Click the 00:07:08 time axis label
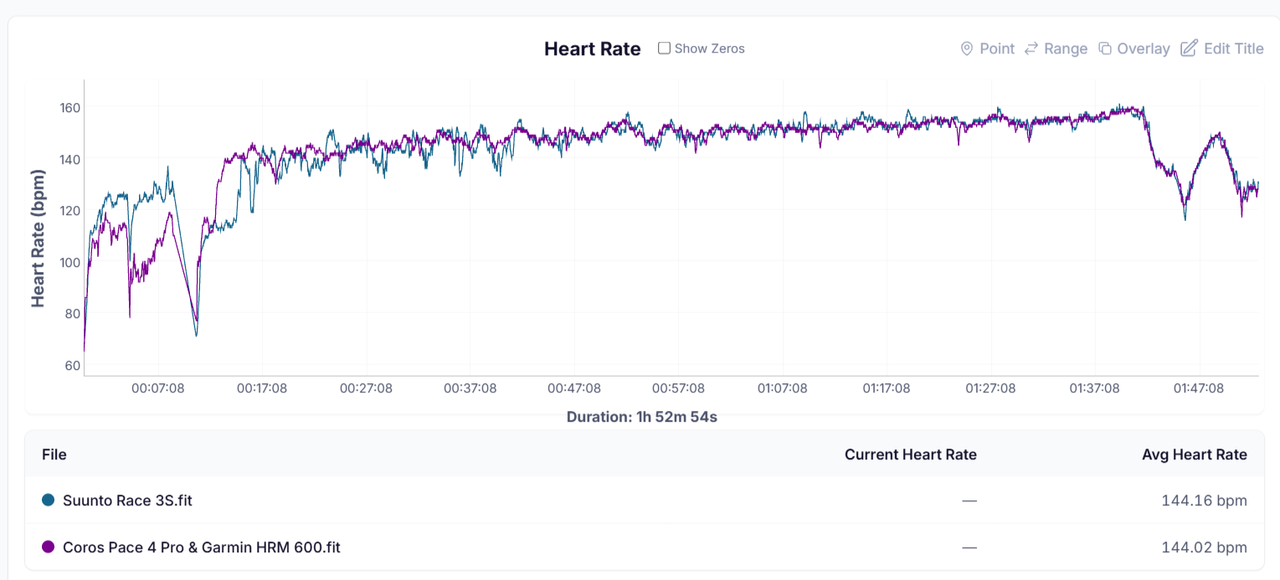Viewport: 1280px width, 580px height. [158, 388]
